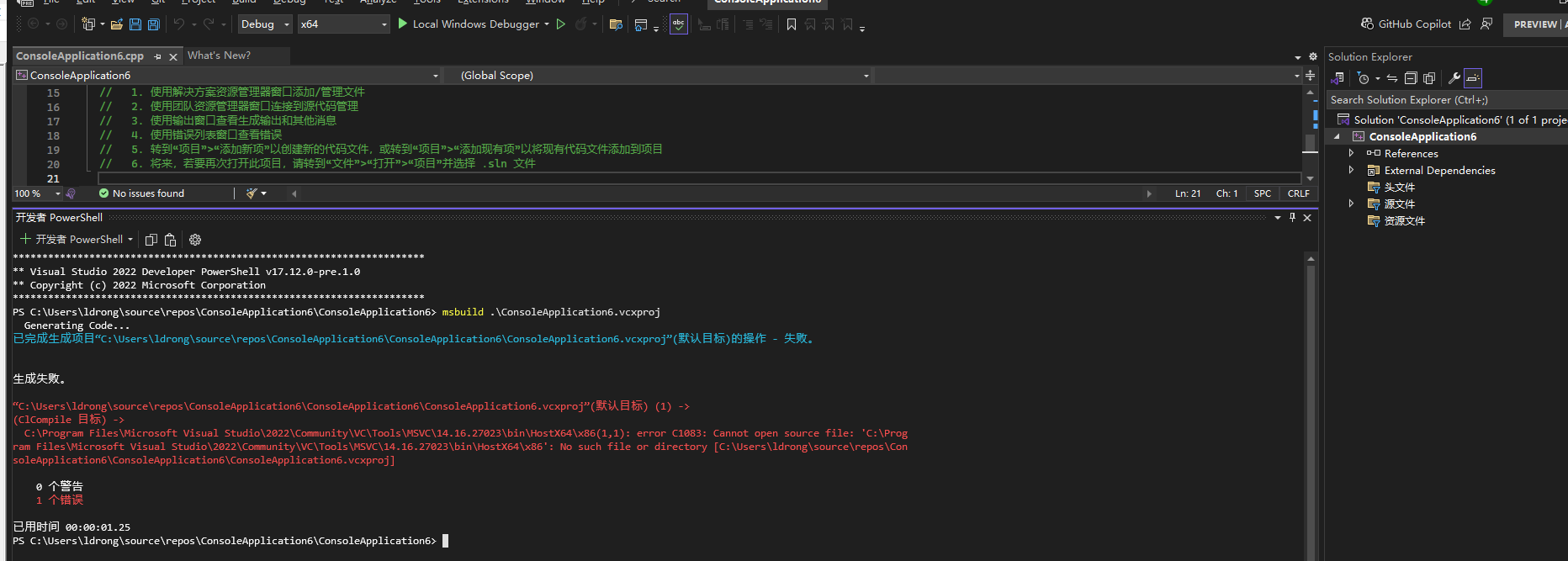The width and height of the screenshot is (1568, 561).
Task: Click the Undo arrow icon
Action: click(x=179, y=24)
